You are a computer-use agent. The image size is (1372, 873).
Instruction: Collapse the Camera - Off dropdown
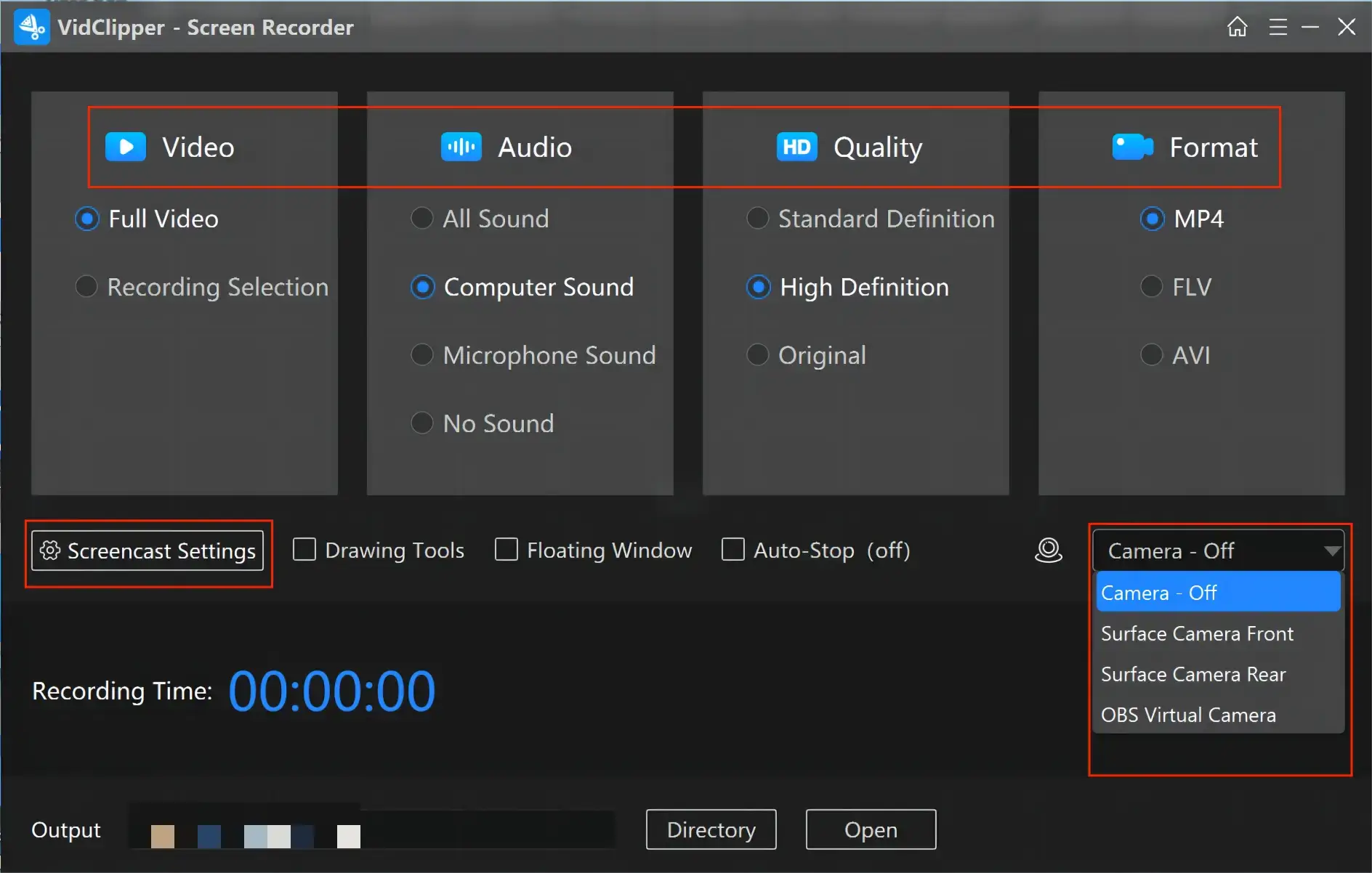coord(1219,551)
